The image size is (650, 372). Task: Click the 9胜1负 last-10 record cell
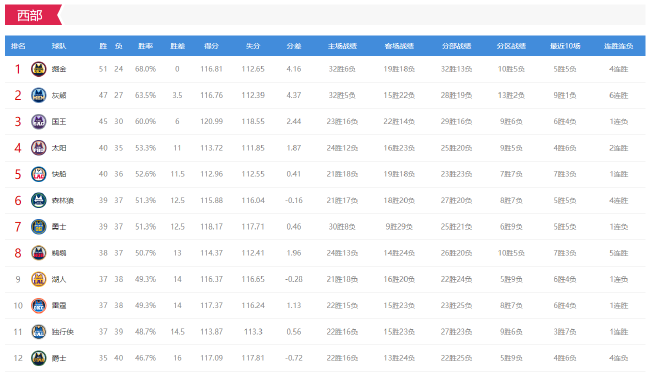point(565,95)
